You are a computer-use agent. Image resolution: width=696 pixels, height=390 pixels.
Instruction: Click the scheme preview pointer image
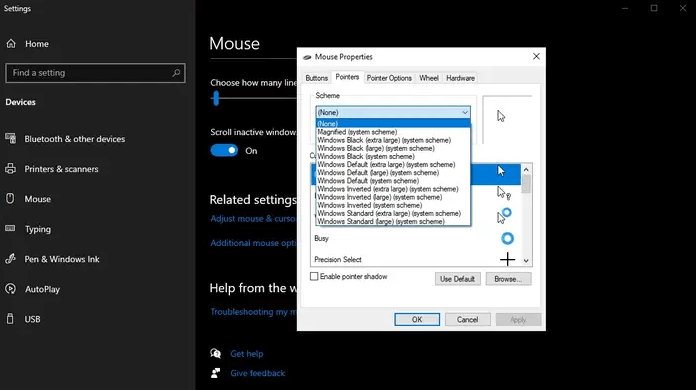pyautogui.click(x=501, y=116)
